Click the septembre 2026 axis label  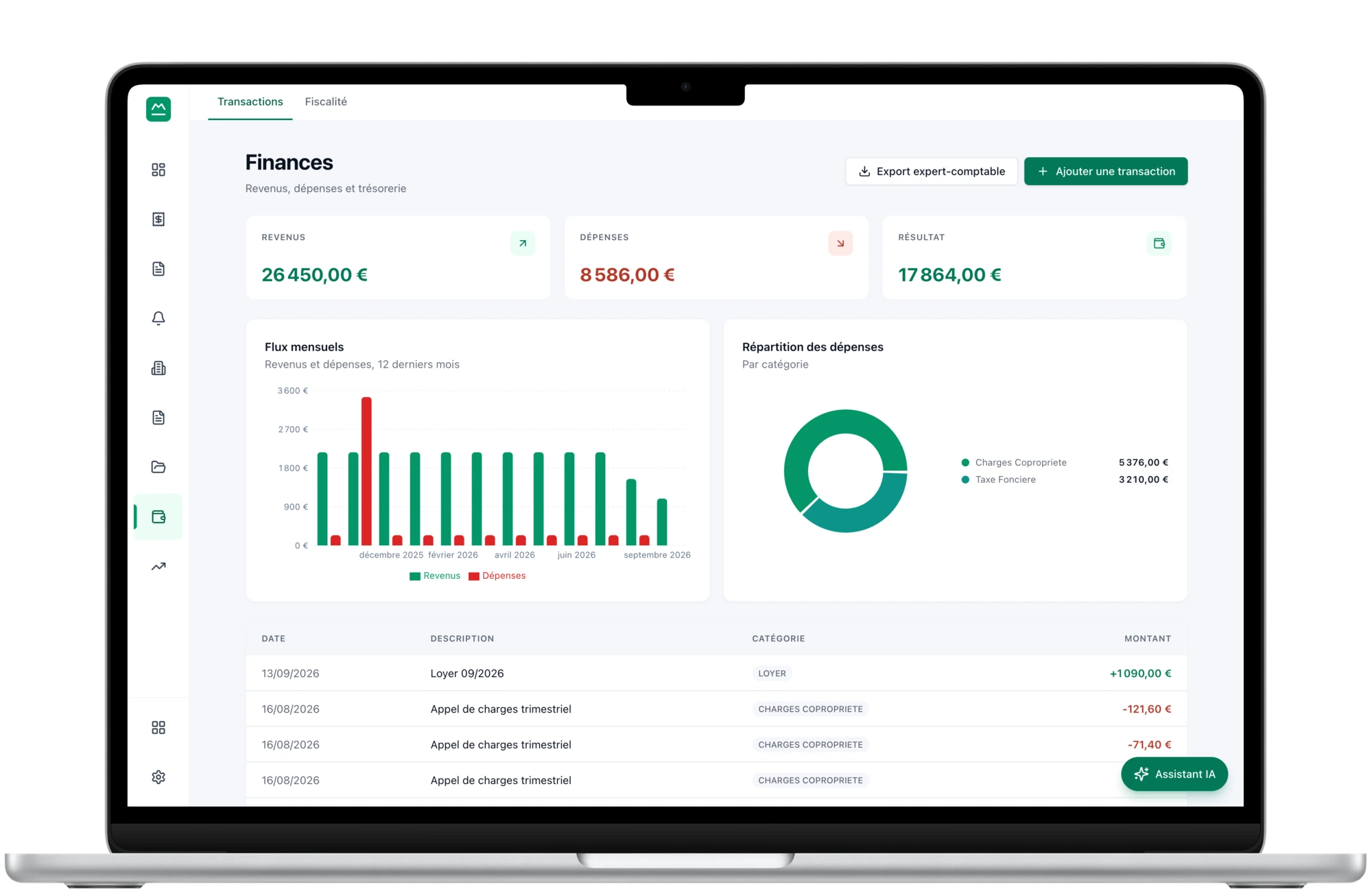tap(657, 555)
